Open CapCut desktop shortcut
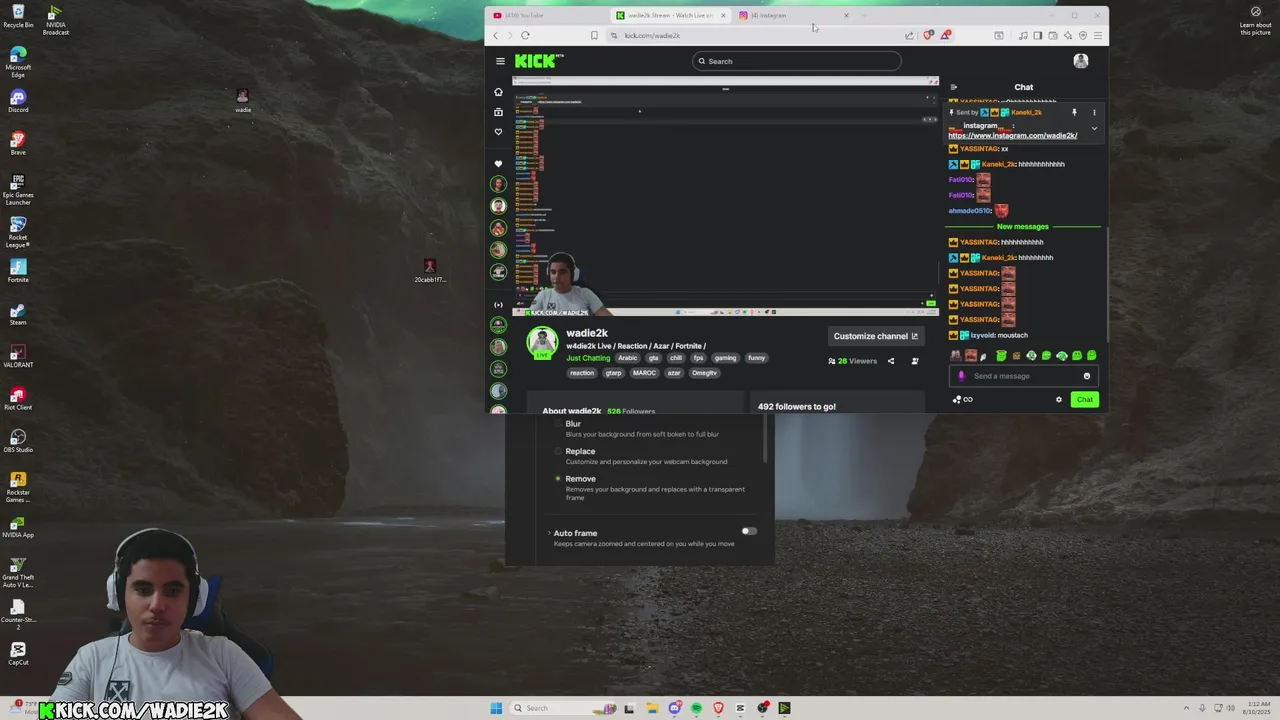Viewport: 1280px width, 720px height. (18, 653)
